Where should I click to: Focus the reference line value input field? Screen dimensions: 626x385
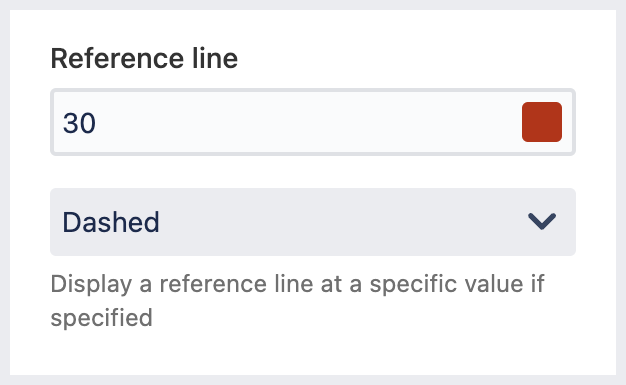coord(313,122)
